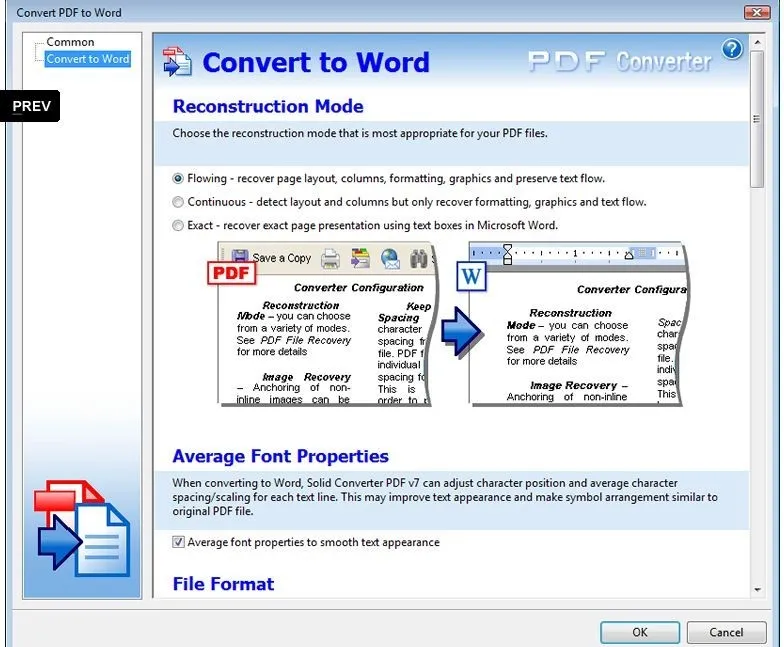The width and height of the screenshot is (784, 647).
Task: Click the scrollbar up arrow
Action: click(757, 42)
